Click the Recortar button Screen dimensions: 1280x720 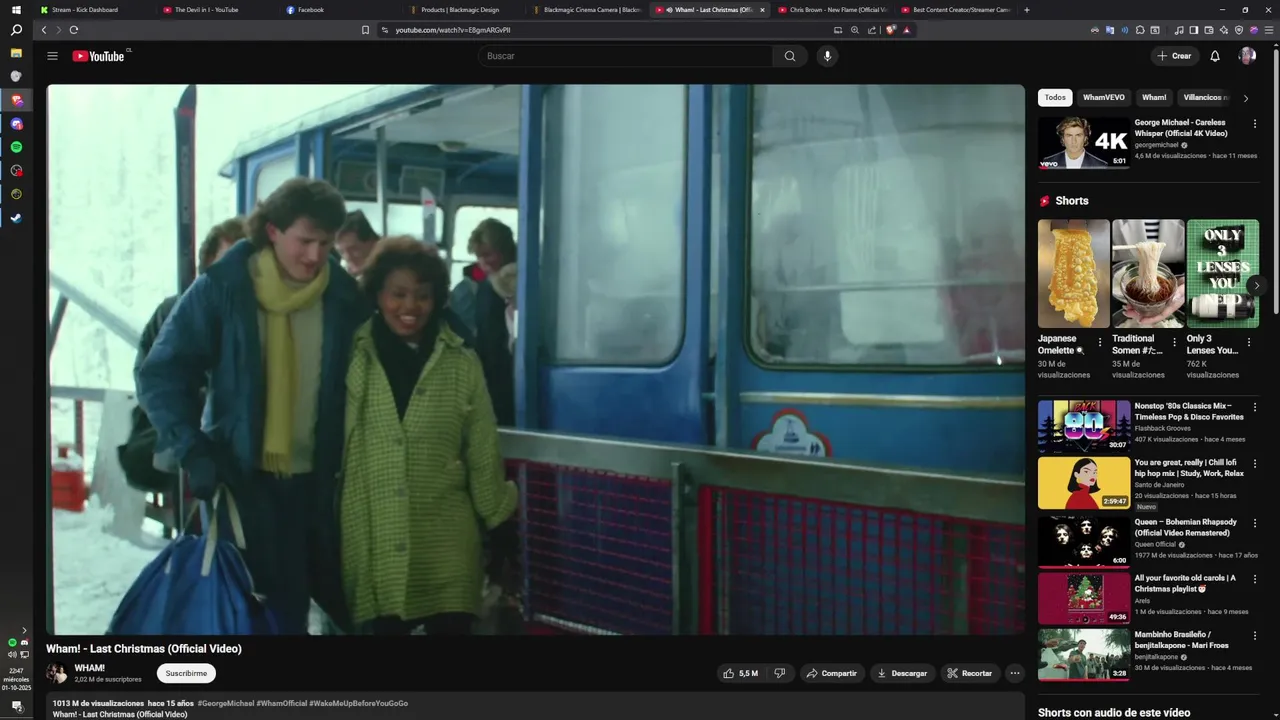tap(969, 673)
